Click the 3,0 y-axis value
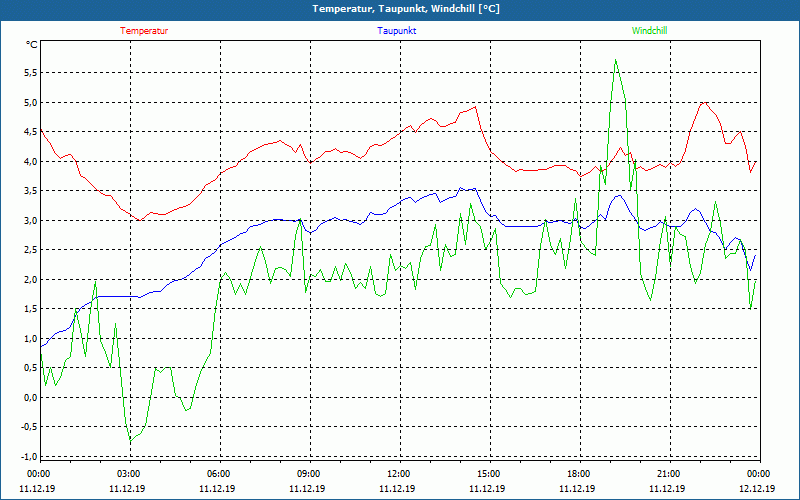 point(31,220)
